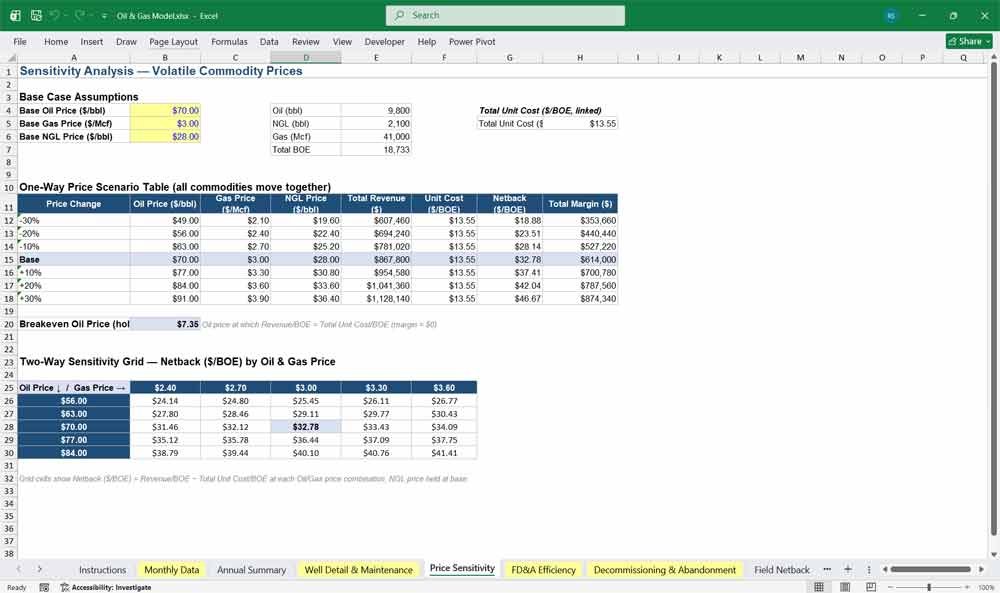The height and width of the screenshot is (593, 1000).
Task: Switch to the Monthly Data sheet tab
Action: pos(172,569)
